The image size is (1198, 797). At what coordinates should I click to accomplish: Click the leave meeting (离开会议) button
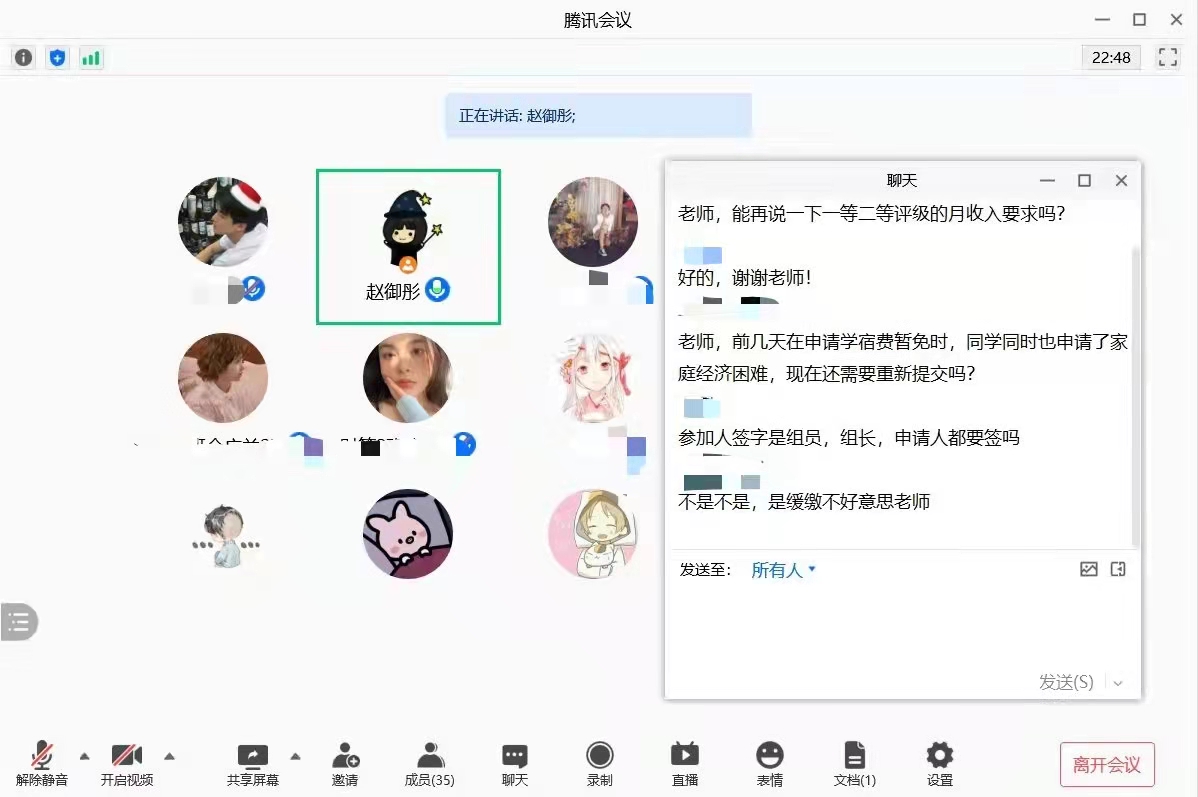coord(1107,765)
